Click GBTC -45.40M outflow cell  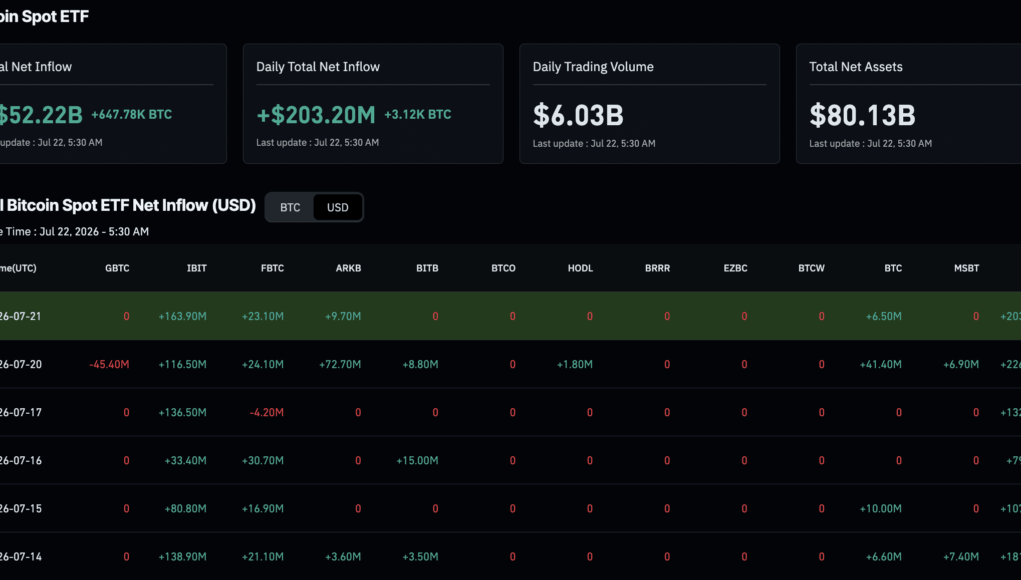[x=109, y=365]
